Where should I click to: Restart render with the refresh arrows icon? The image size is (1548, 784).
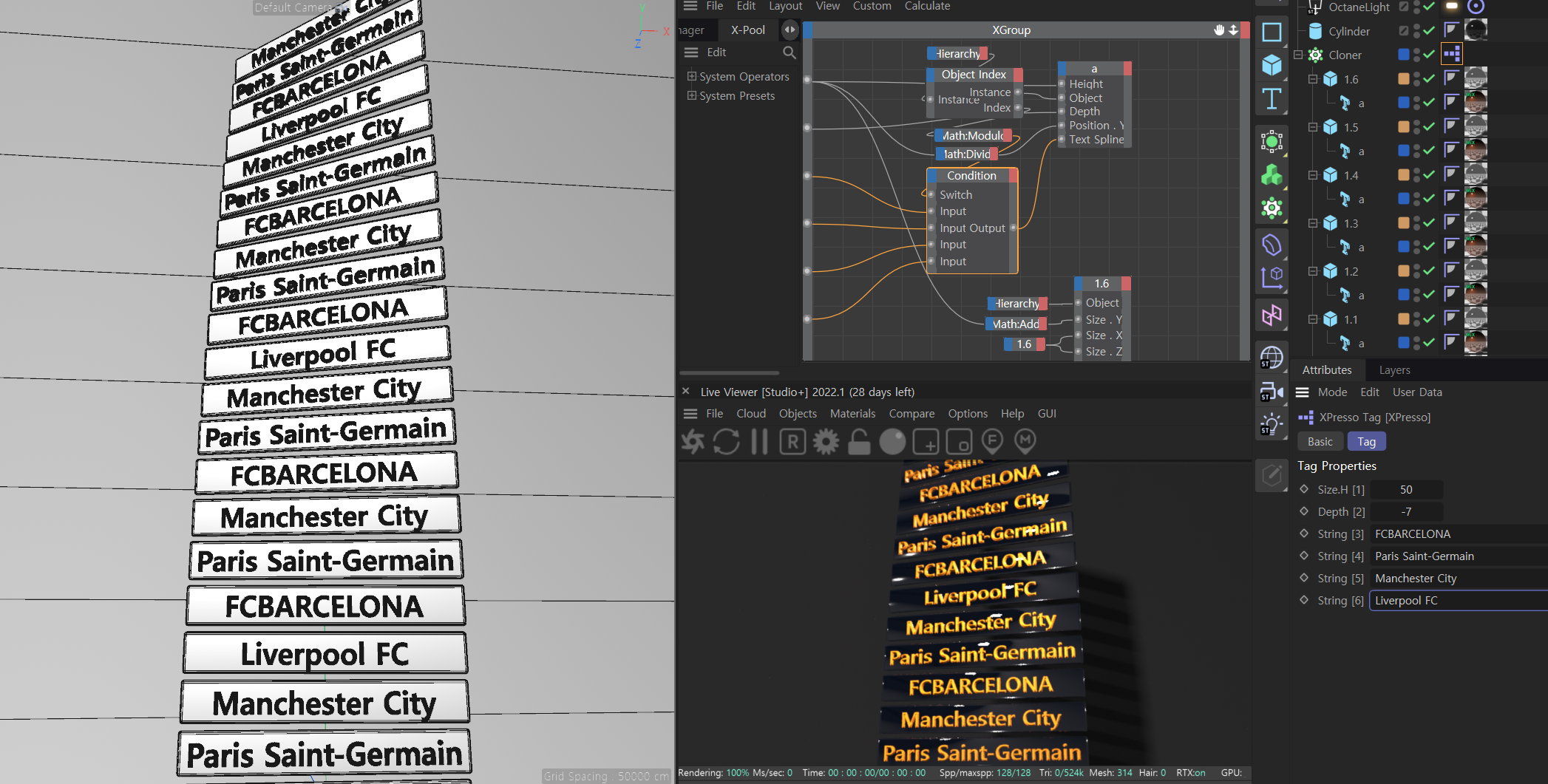726,442
